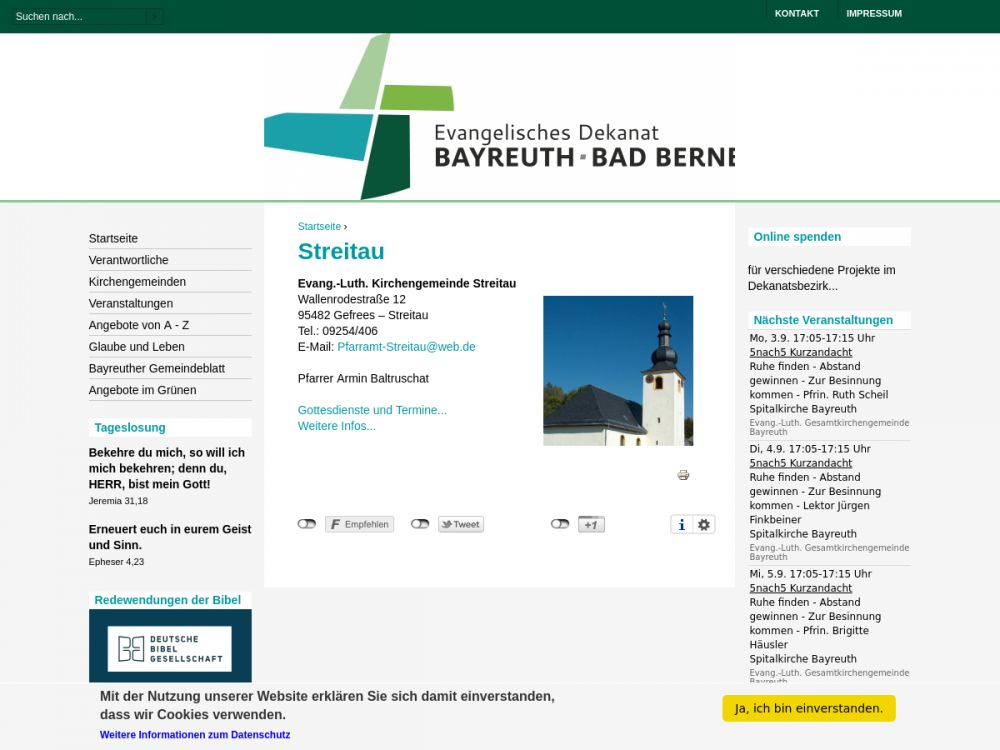Click the Twitter Tweet button
Viewport: 1000px width, 750px height.
tap(461, 524)
